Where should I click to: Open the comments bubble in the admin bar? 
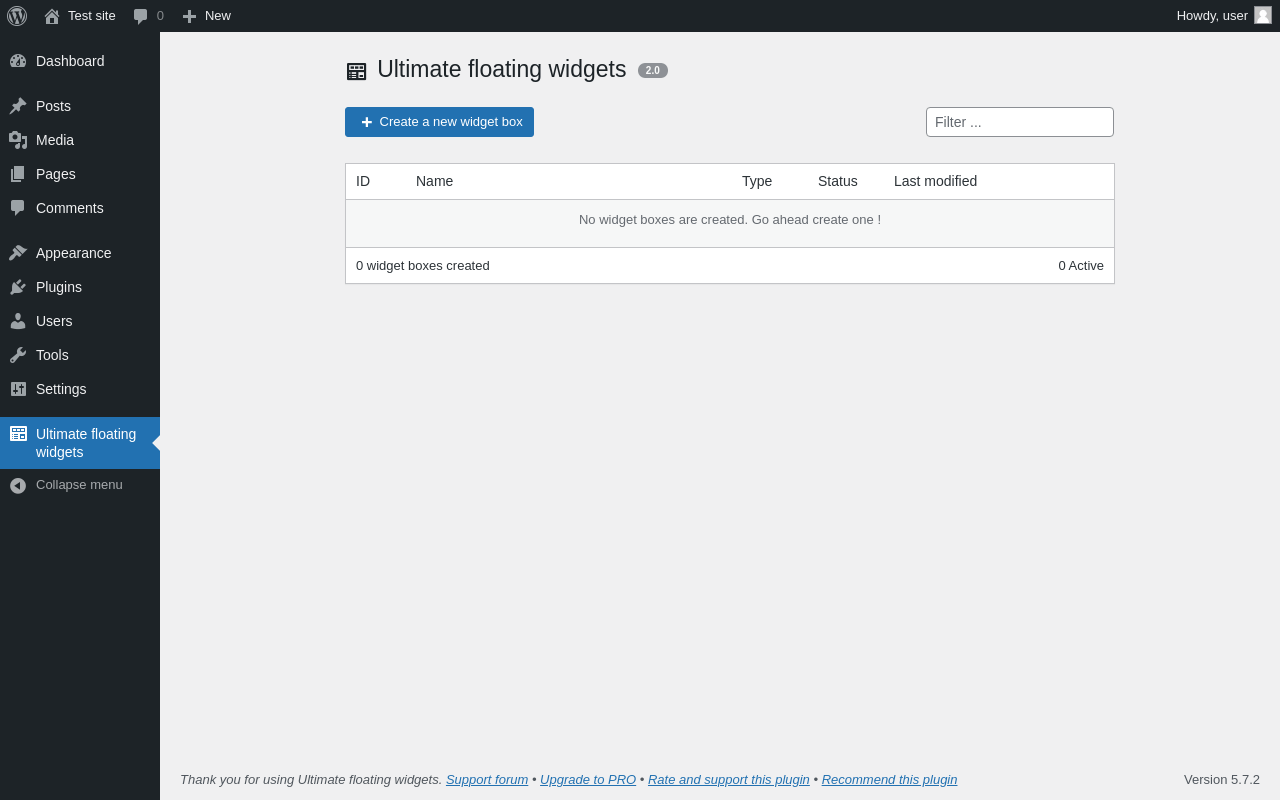[141, 15]
